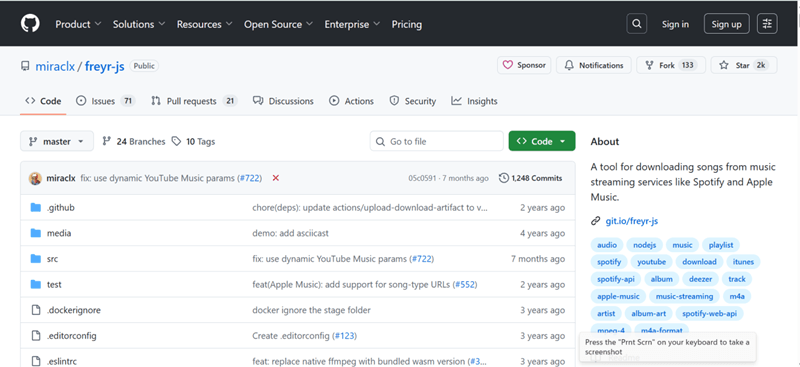The width and height of the screenshot is (800, 367).
Task: Open the media folder name
Action: point(59,233)
